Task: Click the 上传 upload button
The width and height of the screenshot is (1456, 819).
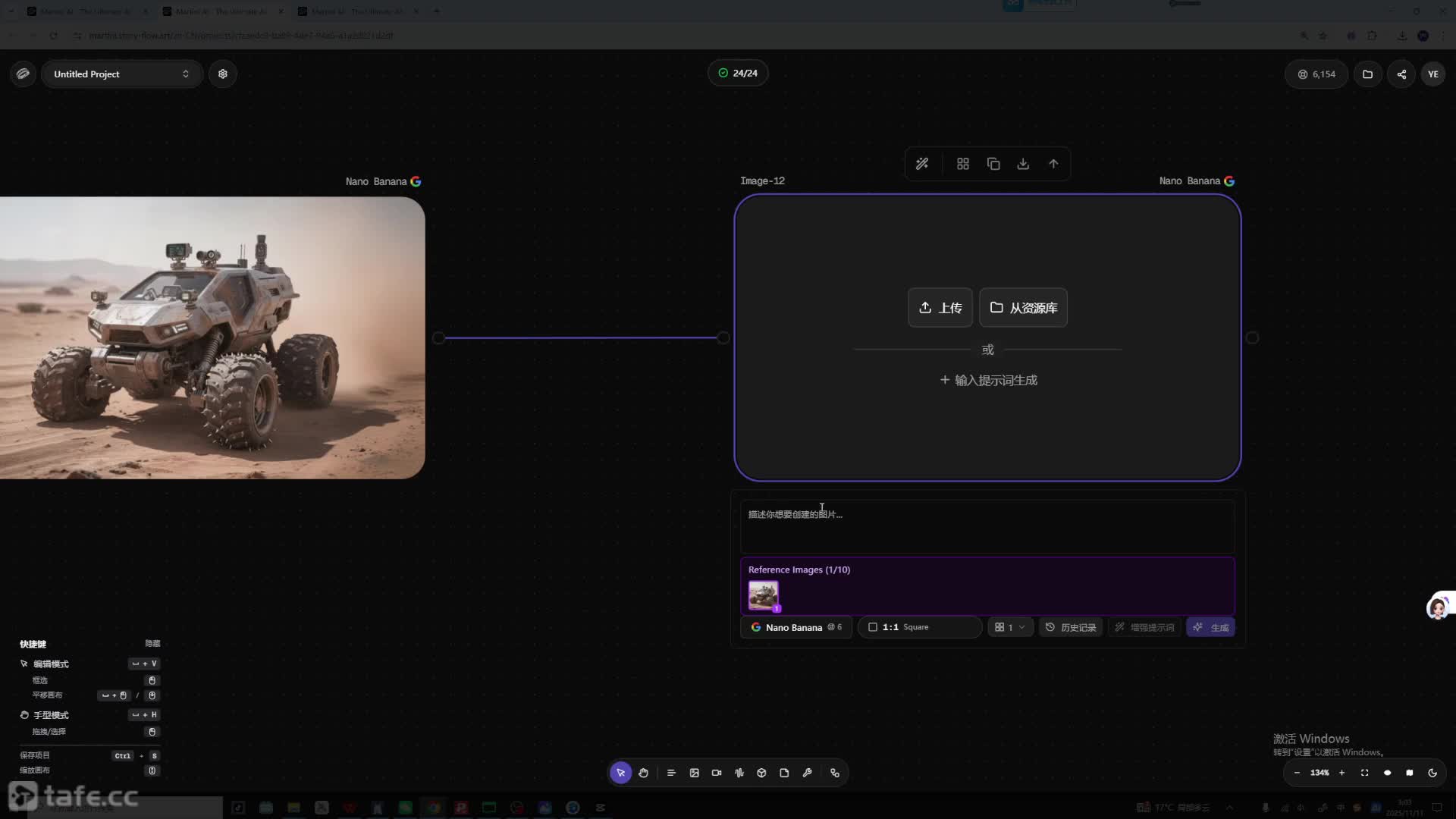Action: (x=940, y=308)
